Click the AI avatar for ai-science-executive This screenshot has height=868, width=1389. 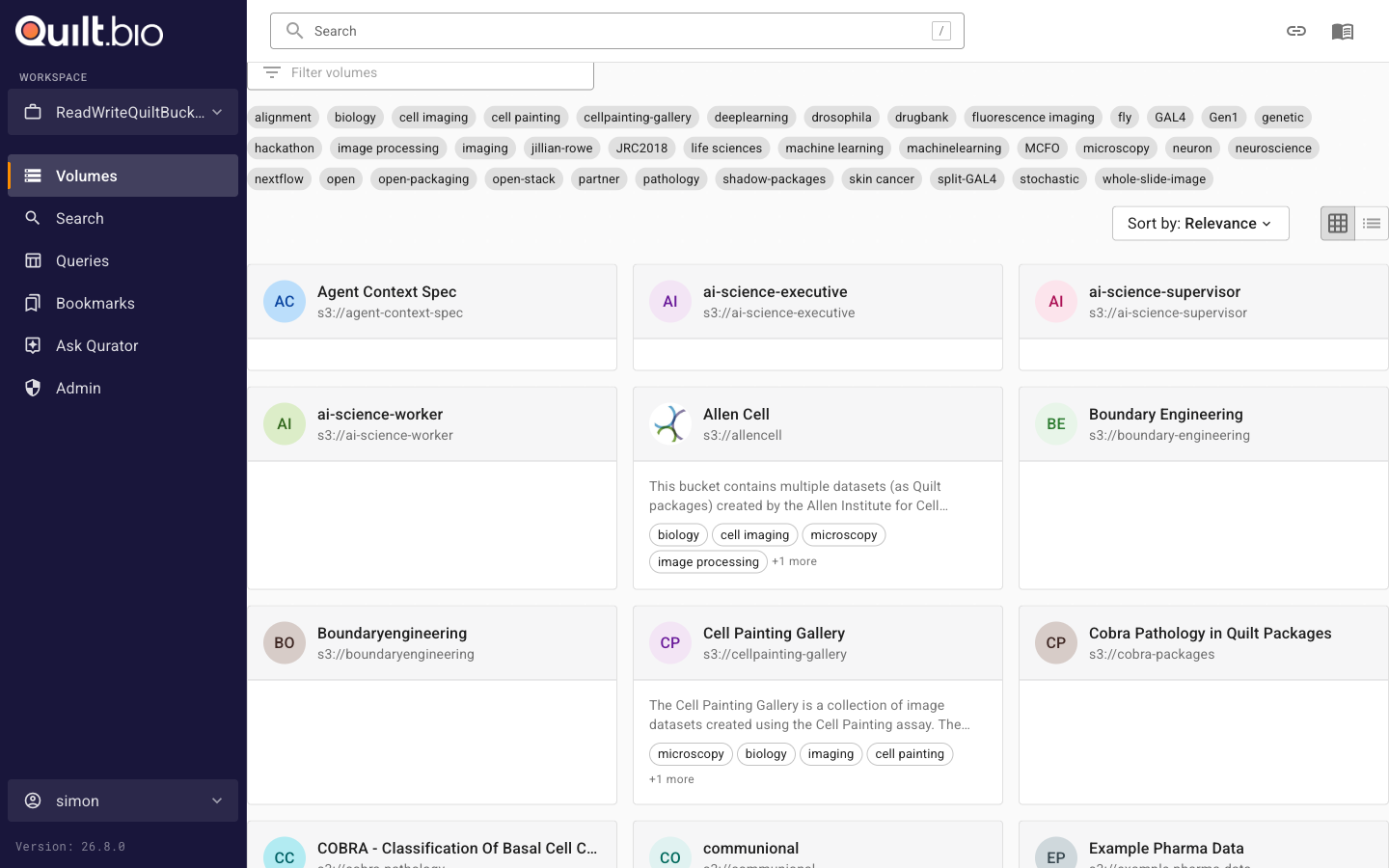point(670,301)
